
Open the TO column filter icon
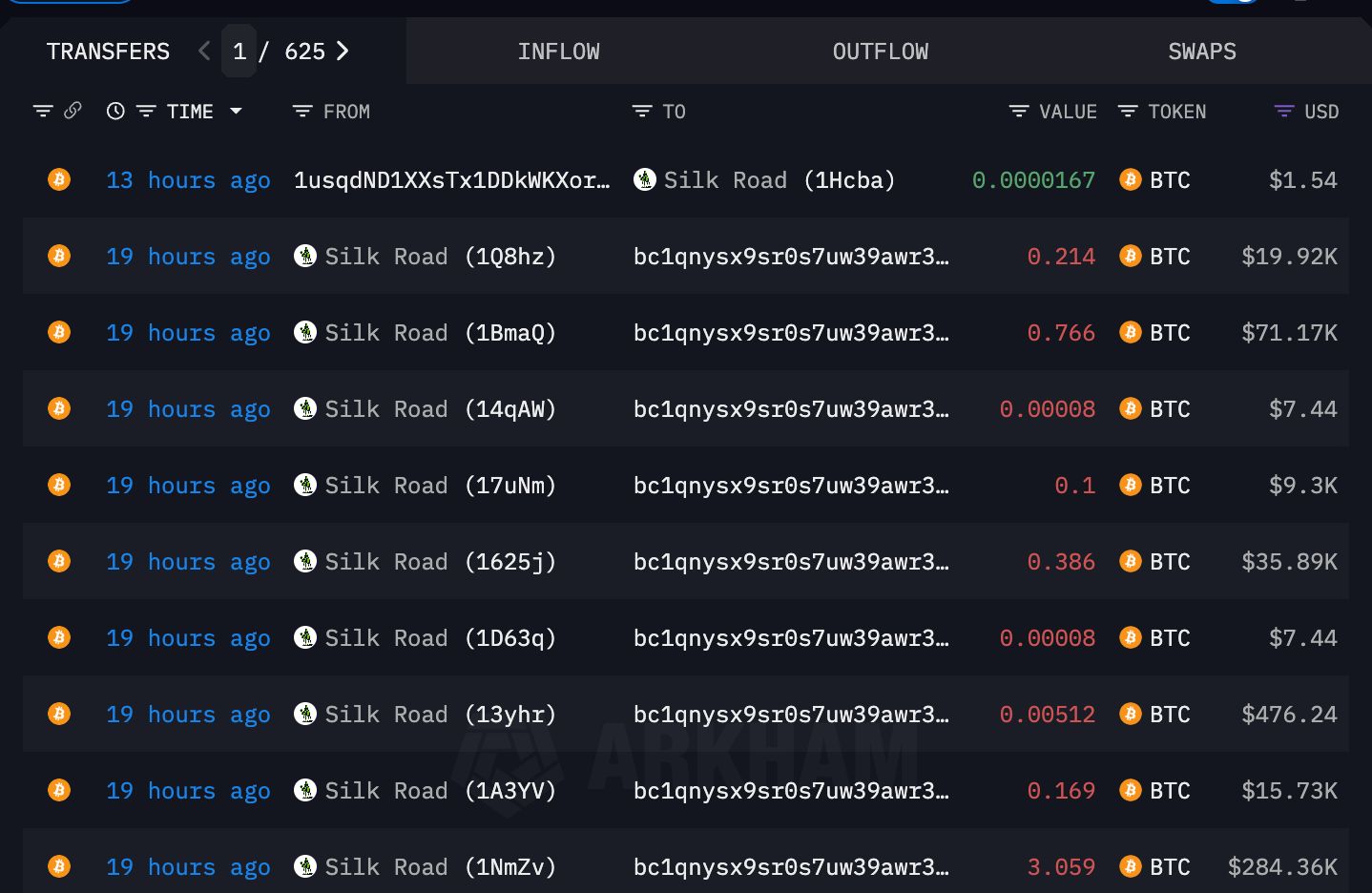tap(642, 112)
